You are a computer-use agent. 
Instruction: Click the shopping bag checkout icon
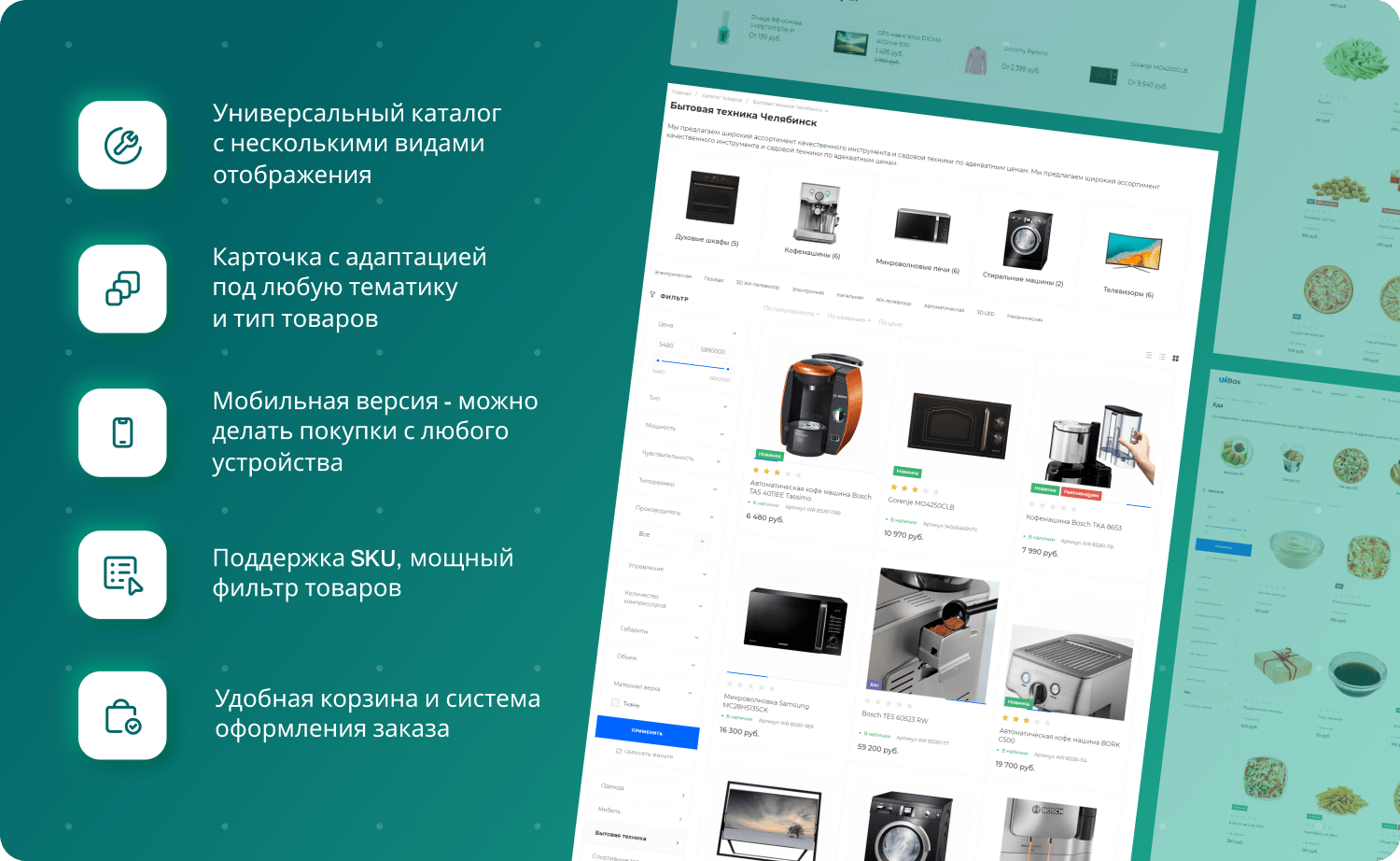pos(122,716)
